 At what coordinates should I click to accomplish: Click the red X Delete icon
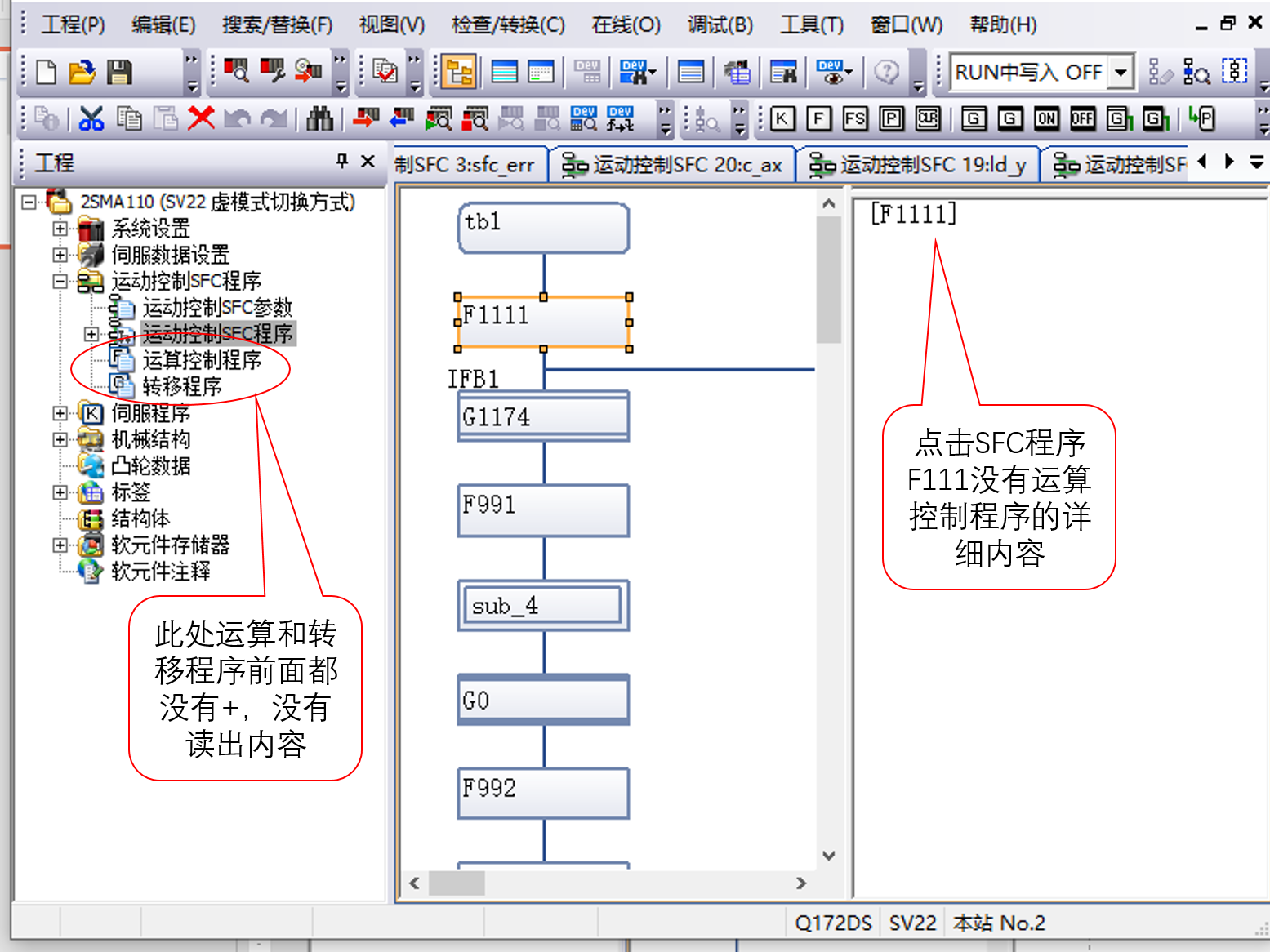click(201, 119)
